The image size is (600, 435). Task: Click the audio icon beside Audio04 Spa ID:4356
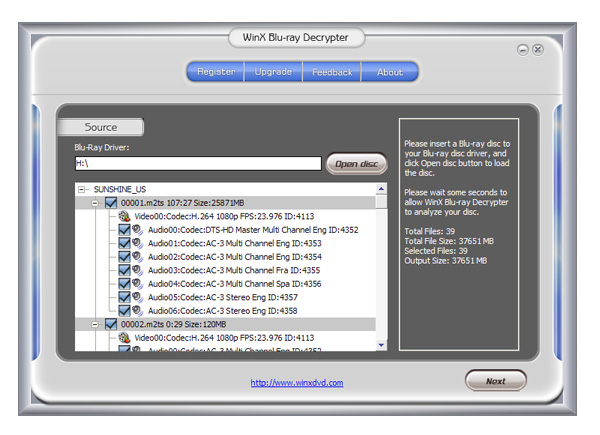[x=137, y=284]
